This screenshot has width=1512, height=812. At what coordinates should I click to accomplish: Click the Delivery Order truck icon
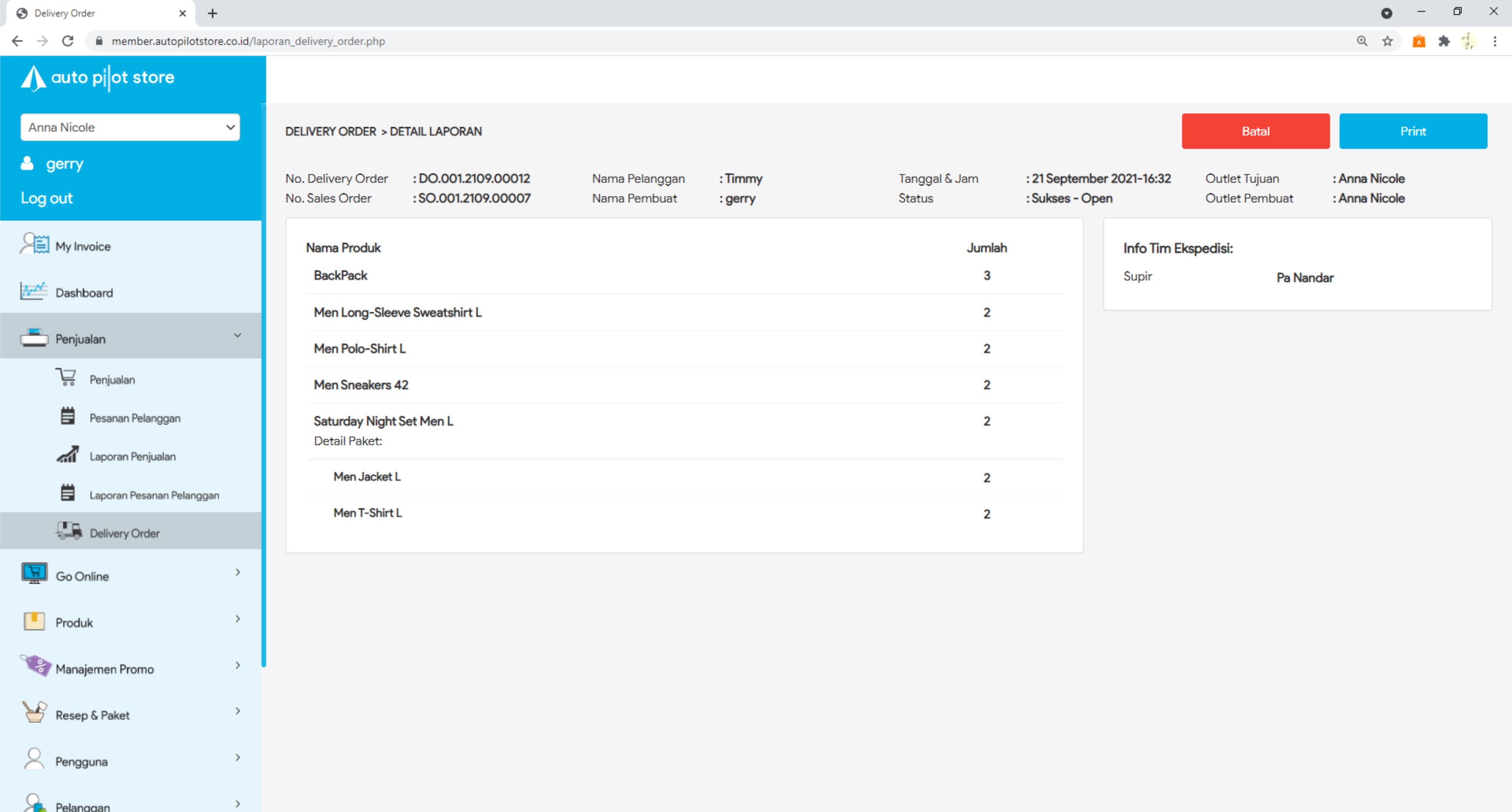click(x=69, y=531)
